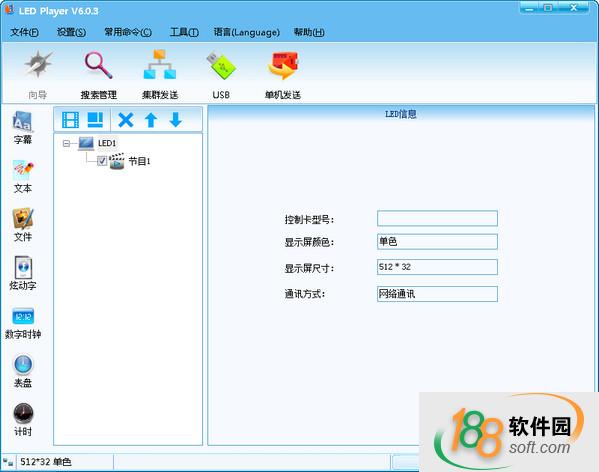Click the status bar network icon
Screen dimensions: 599x472
pyautogui.click(x=8, y=462)
